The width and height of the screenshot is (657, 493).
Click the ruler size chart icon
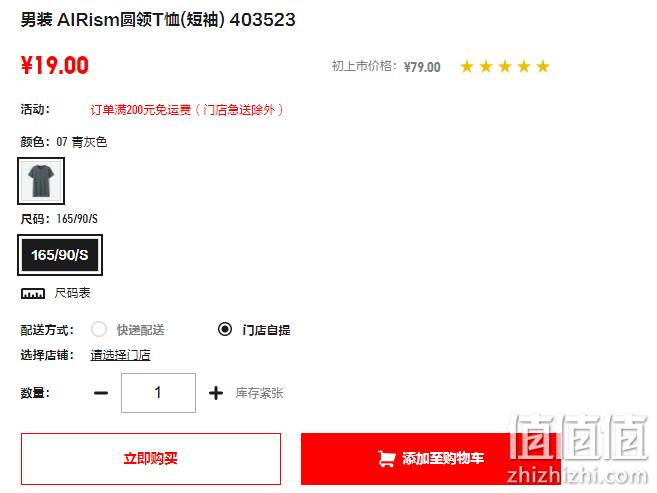click(33, 293)
